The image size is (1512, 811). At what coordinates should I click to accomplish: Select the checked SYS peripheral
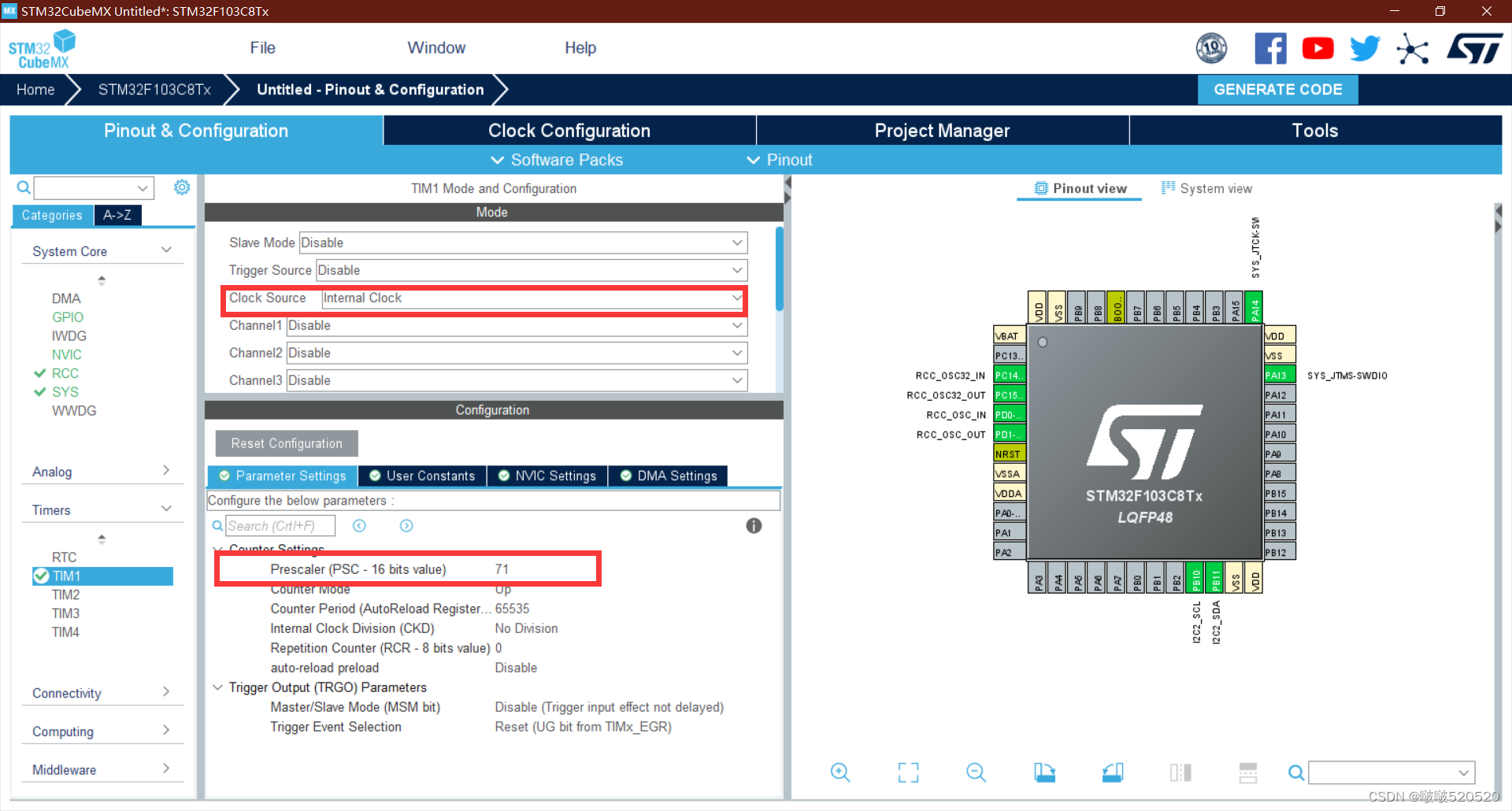pos(65,392)
